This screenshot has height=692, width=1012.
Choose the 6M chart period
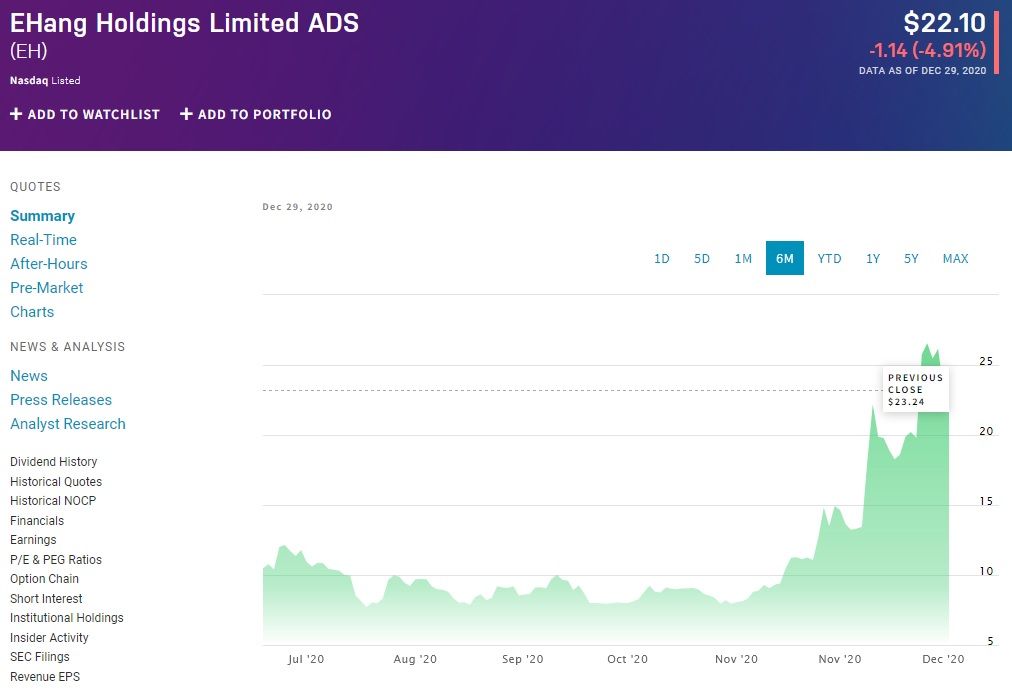pos(785,258)
